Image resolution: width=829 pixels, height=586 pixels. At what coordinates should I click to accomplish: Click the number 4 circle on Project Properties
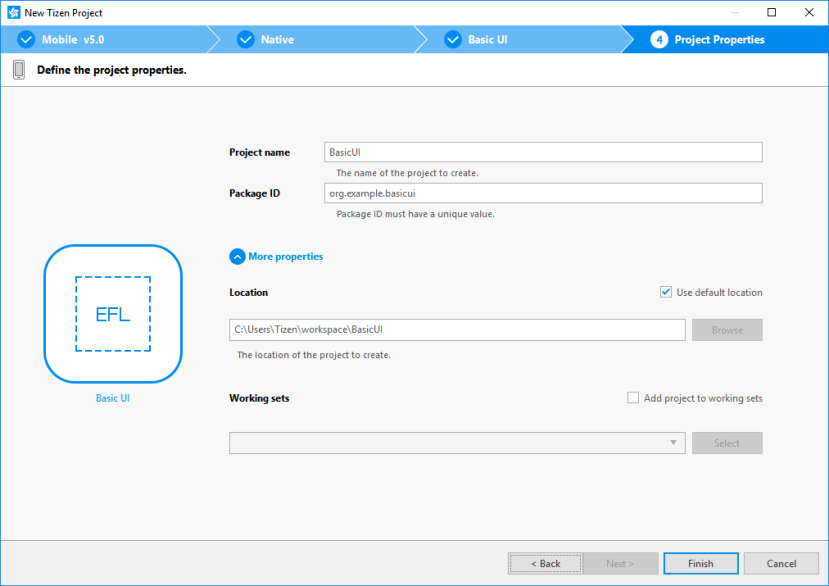tap(660, 39)
